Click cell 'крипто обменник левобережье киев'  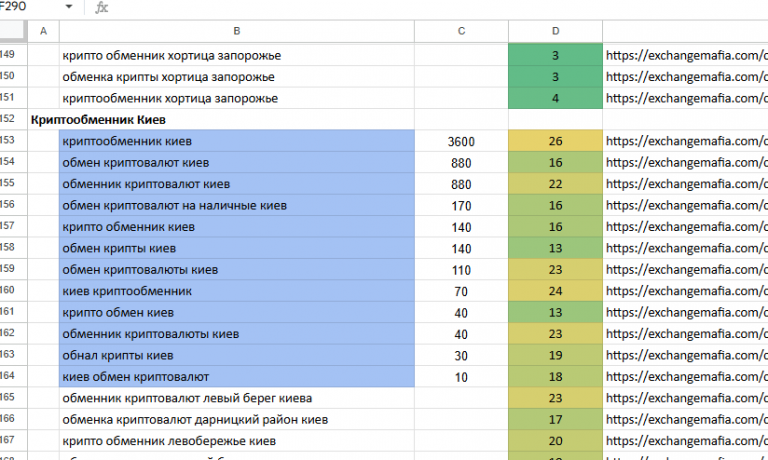(x=237, y=441)
